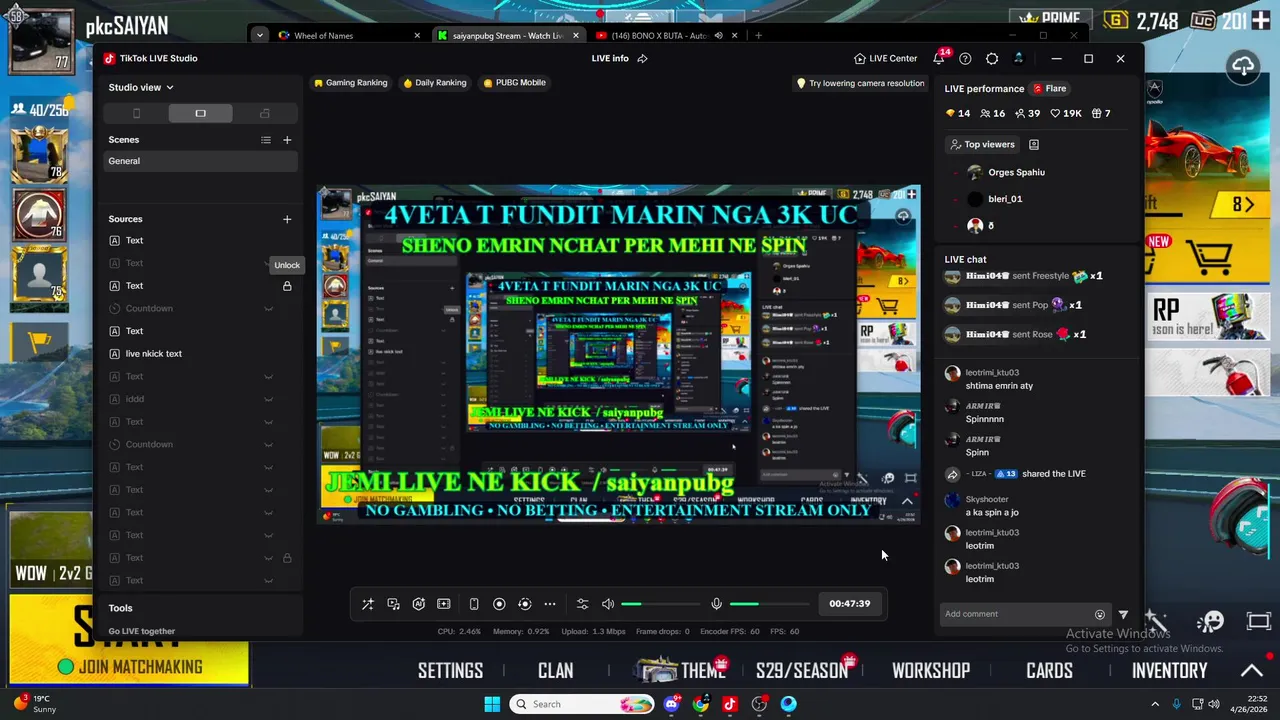Switch to Wheel of Names browser tab
The image size is (1280, 720).
tap(348, 36)
